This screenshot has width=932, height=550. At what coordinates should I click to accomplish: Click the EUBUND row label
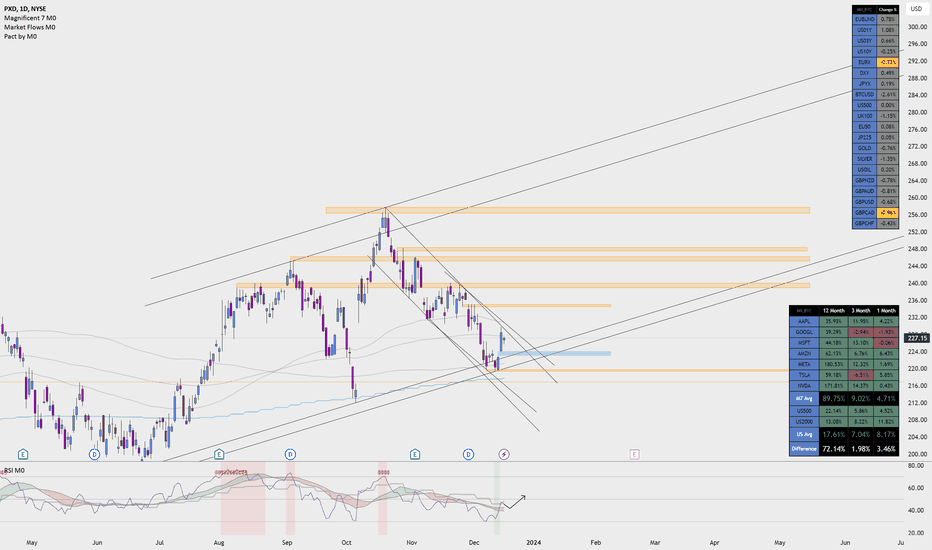pos(864,19)
